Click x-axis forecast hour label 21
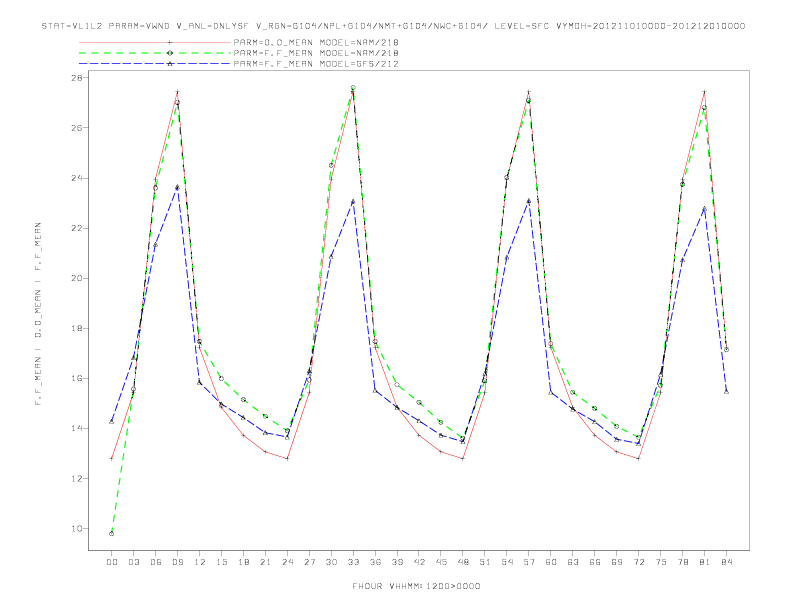 point(265,562)
